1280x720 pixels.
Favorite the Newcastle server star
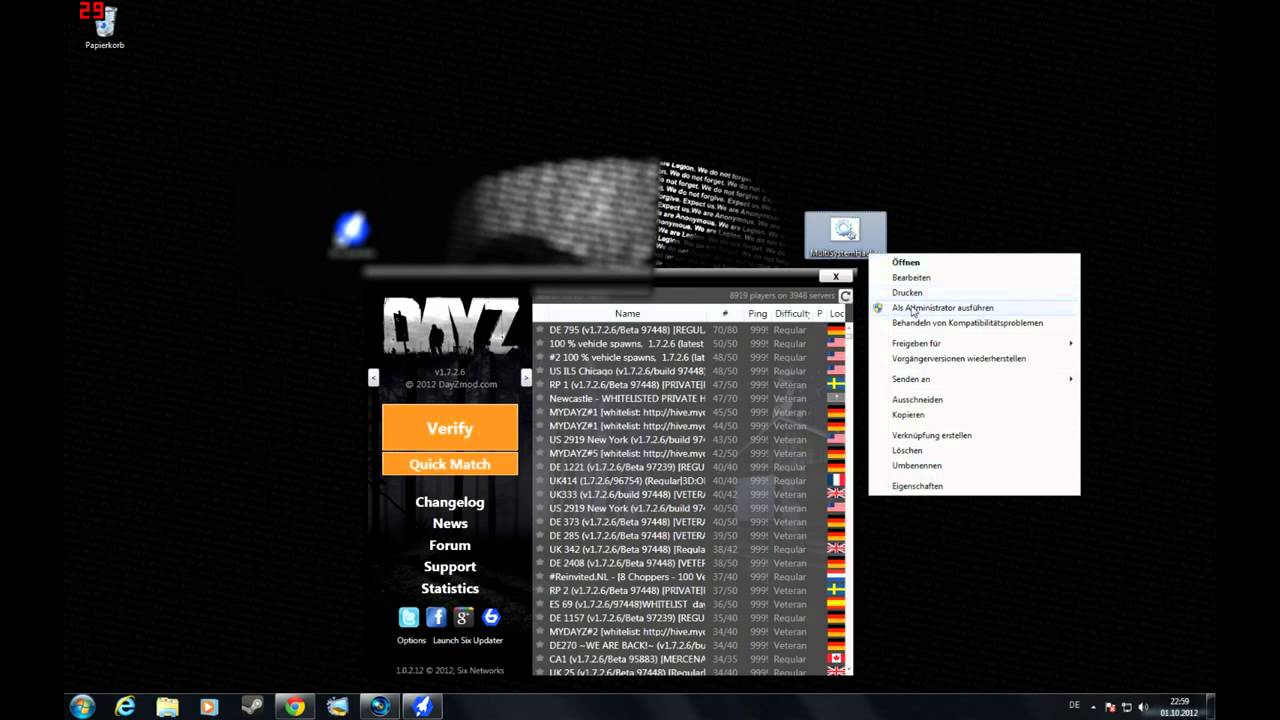click(x=540, y=398)
